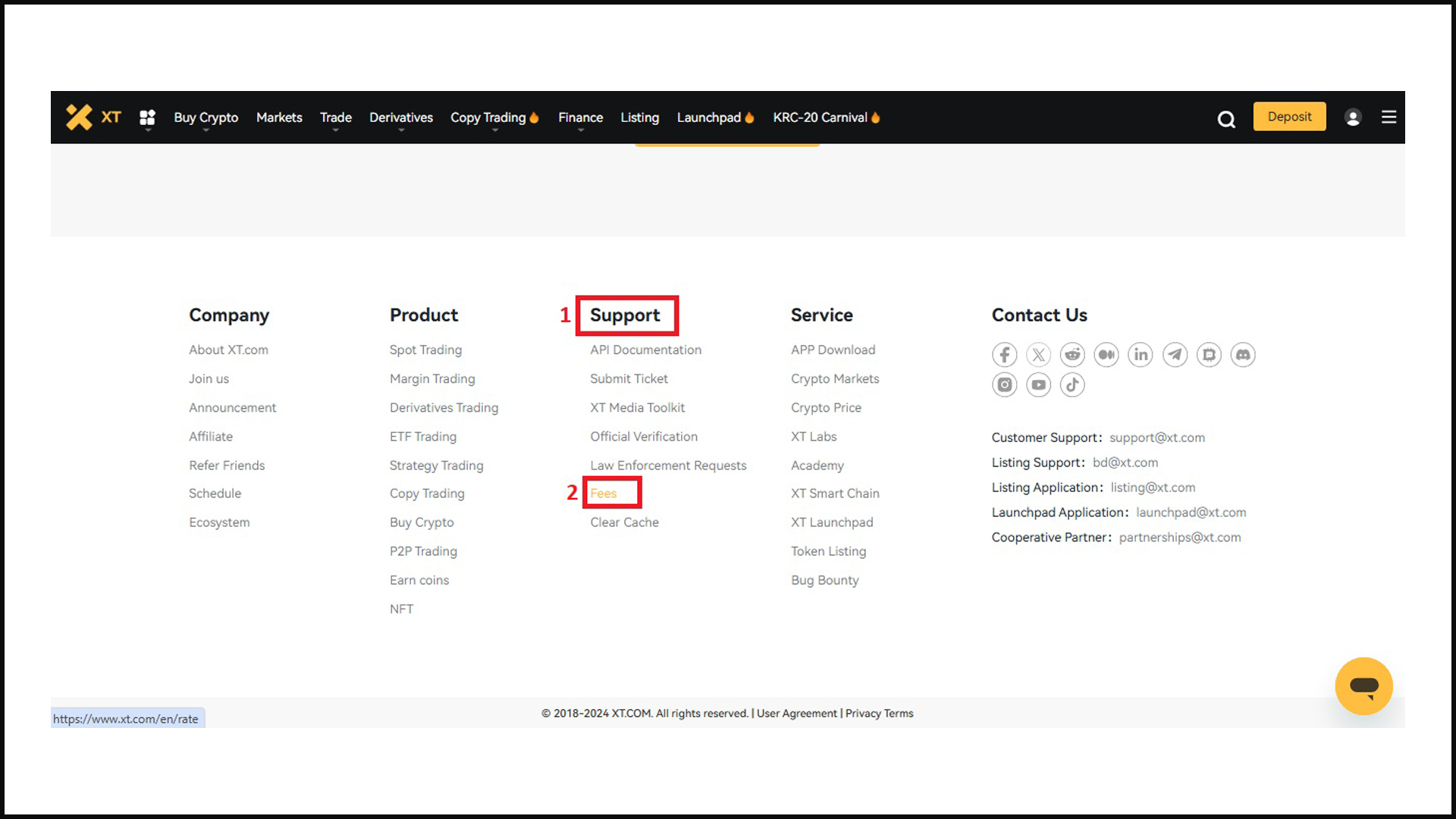Open the Earn coins link

[x=419, y=580]
